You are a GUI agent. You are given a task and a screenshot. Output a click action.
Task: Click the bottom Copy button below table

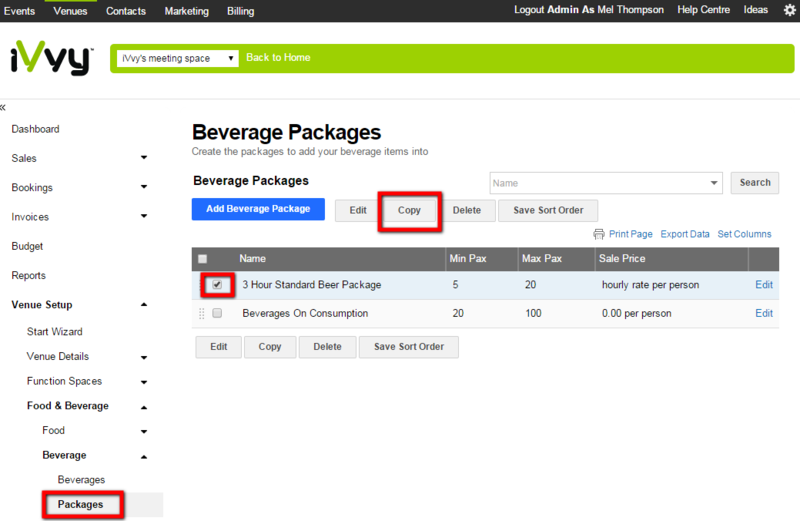click(x=270, y=347)
